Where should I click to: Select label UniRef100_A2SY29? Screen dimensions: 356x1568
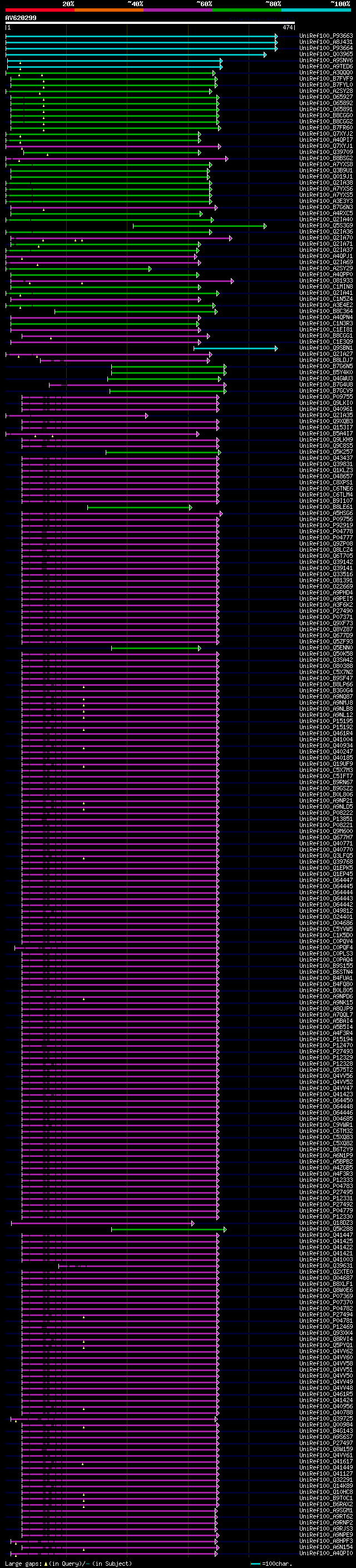pyautogui.click(x=326, y=269)
